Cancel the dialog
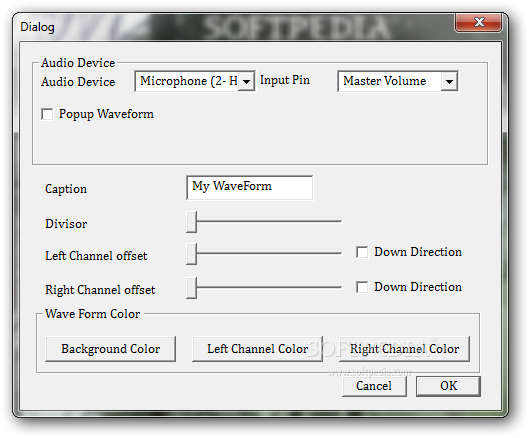Viewport: 529px width, 438px height. [374, 386]
